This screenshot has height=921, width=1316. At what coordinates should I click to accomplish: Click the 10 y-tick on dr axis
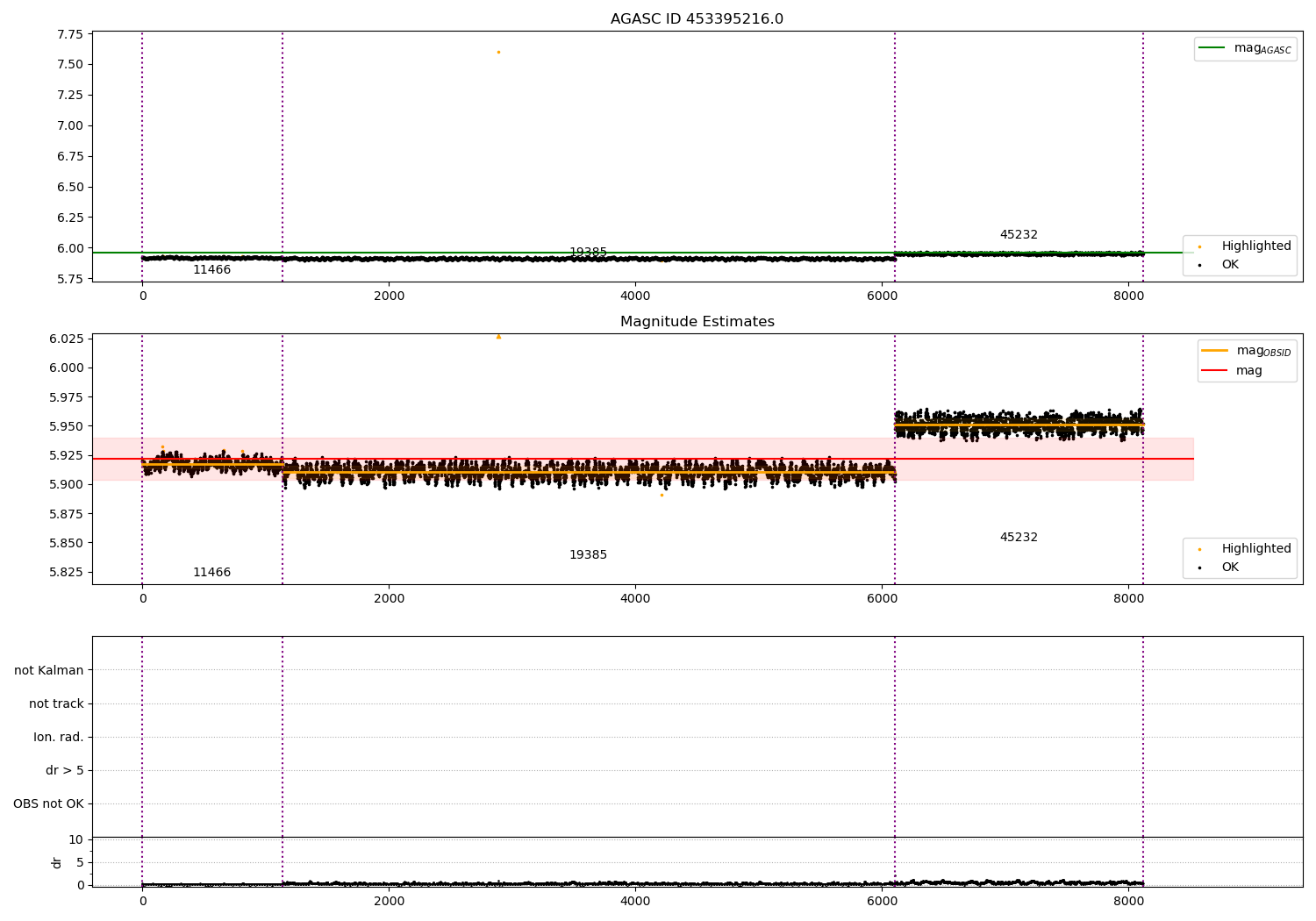coord(76,840)
